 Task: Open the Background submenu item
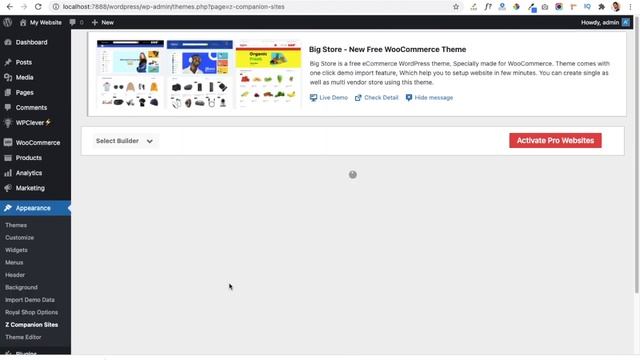coord(21,287)
